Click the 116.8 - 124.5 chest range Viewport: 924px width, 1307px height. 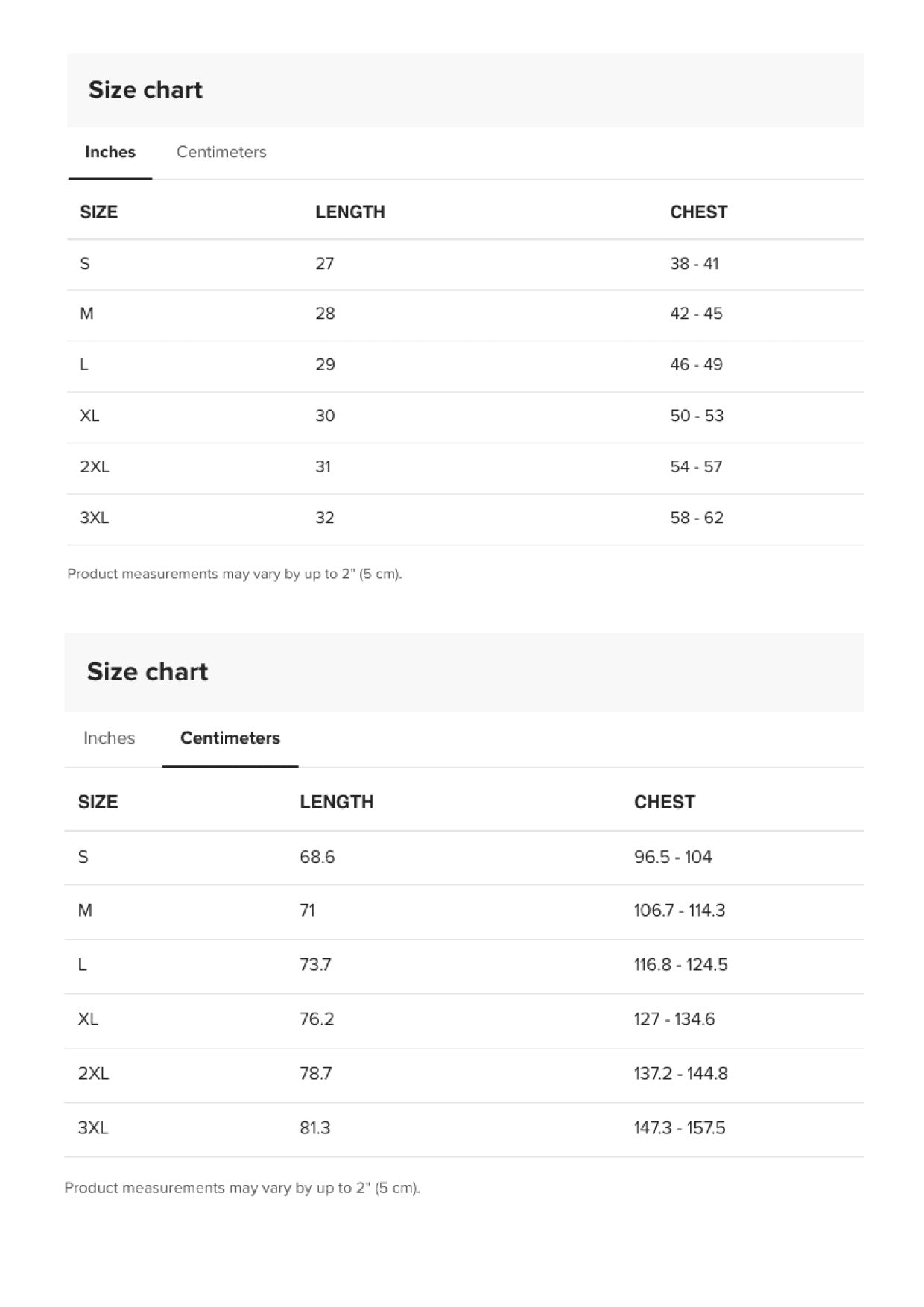coord(680,964)
